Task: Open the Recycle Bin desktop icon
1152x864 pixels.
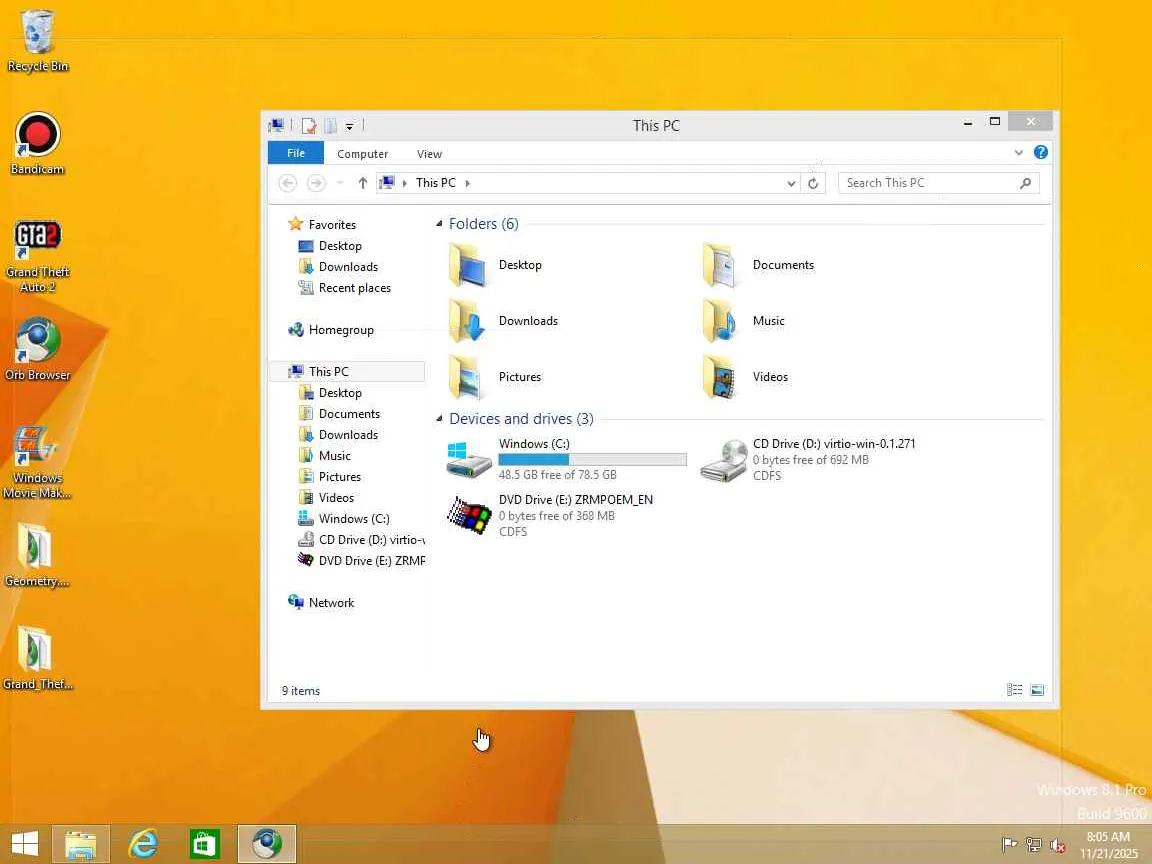Action: [x=37, y=40]
